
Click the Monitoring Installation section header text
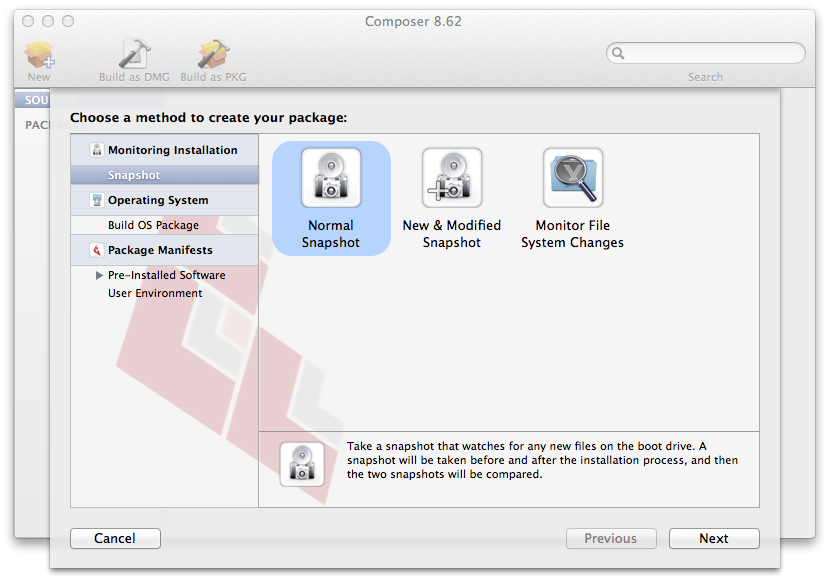click(173, 150)
